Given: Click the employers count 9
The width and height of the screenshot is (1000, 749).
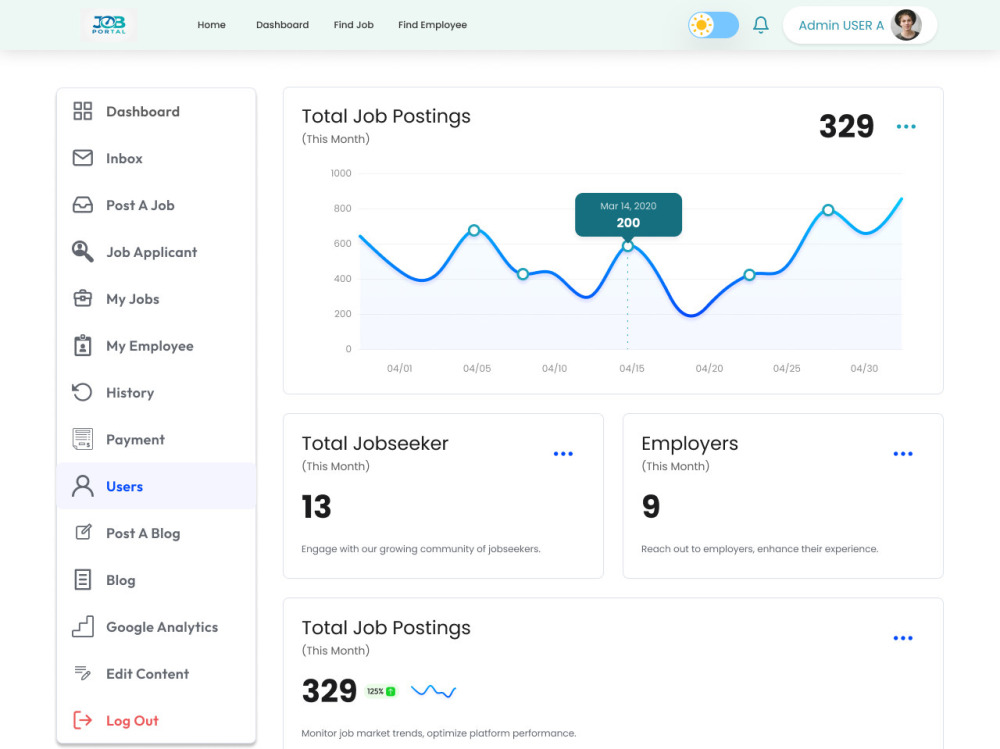Looking at the screenshot, I should coord(651,507).
